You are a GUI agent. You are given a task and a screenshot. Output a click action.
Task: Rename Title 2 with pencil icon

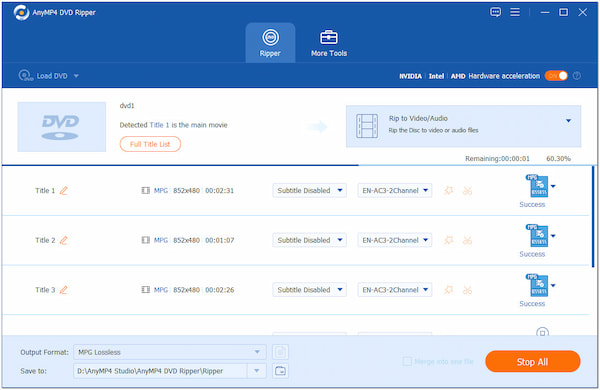tap(64, 240)
